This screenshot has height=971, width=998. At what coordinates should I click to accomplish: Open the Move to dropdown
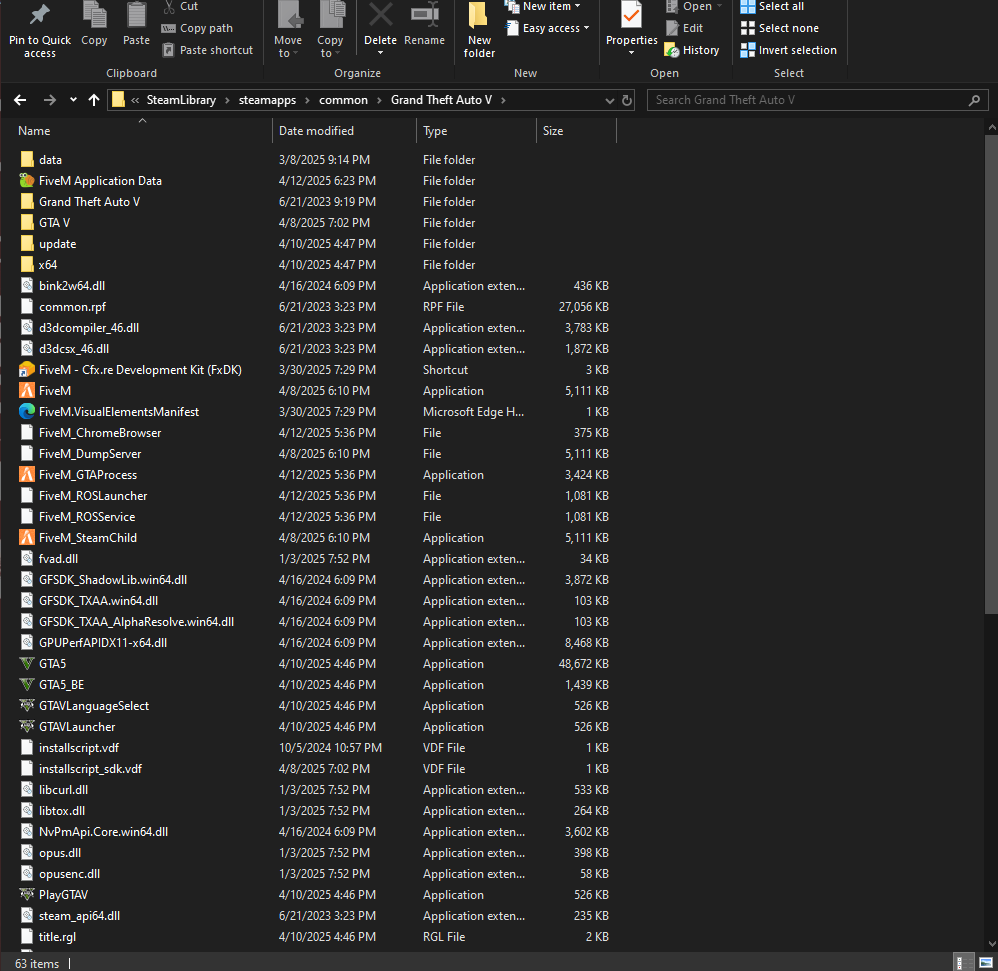pos(288,46)
